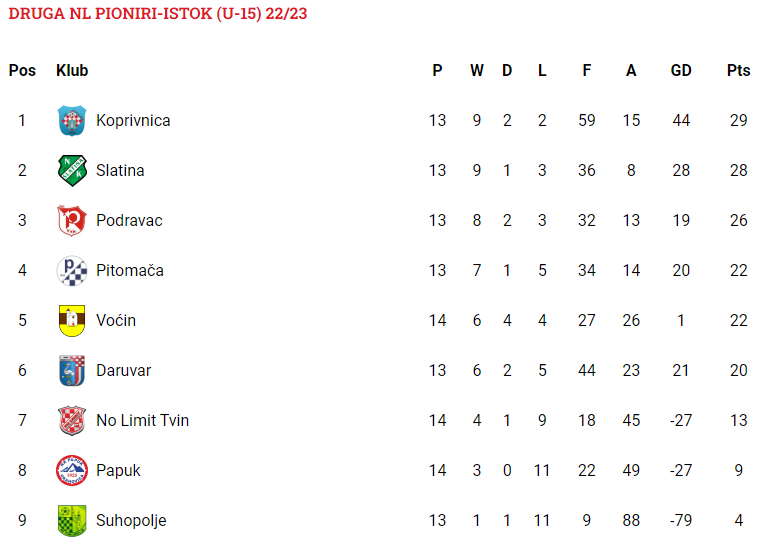Click the Papuk team name
This screenshot has height=546, width=767.
(x=118, y=470)
